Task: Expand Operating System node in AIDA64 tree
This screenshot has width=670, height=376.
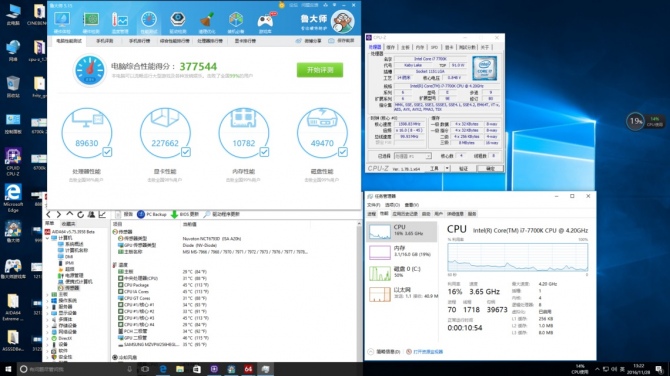Action: click(48, 301)
